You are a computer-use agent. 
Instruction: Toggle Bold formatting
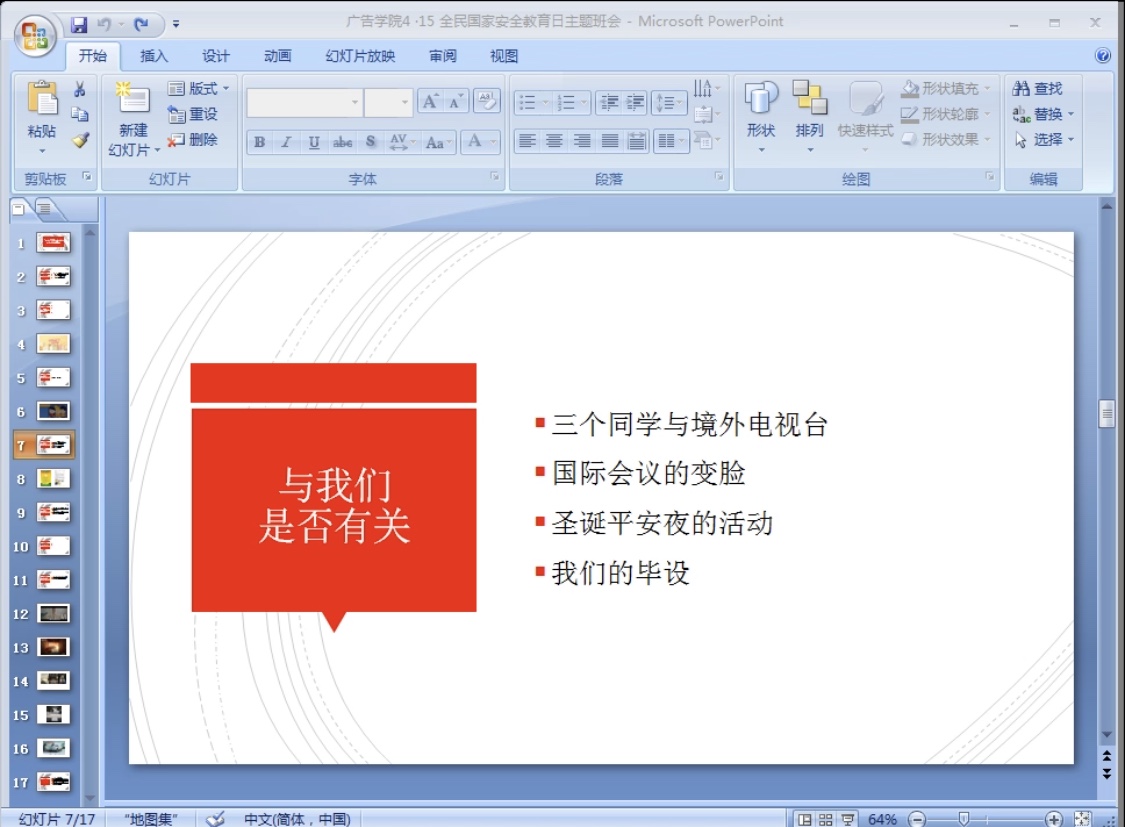point(259,142)
